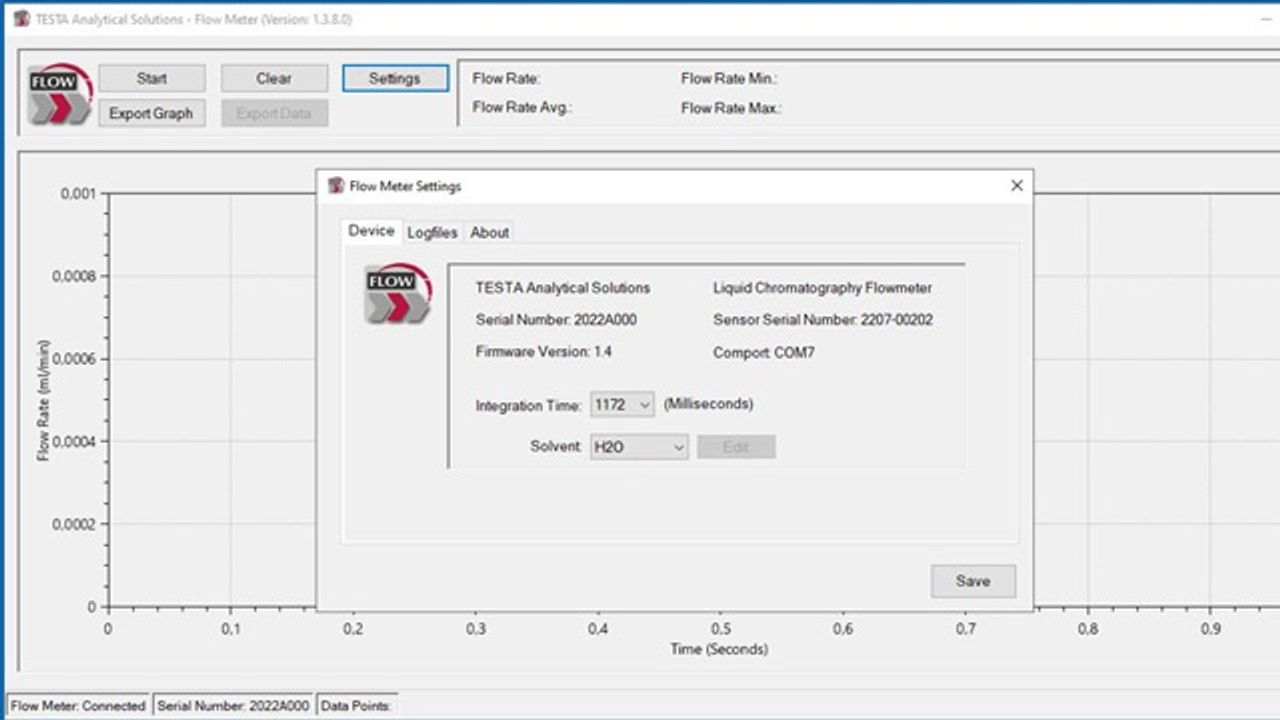
Task: Clear the graph data
Action: [x=274, y=78]
